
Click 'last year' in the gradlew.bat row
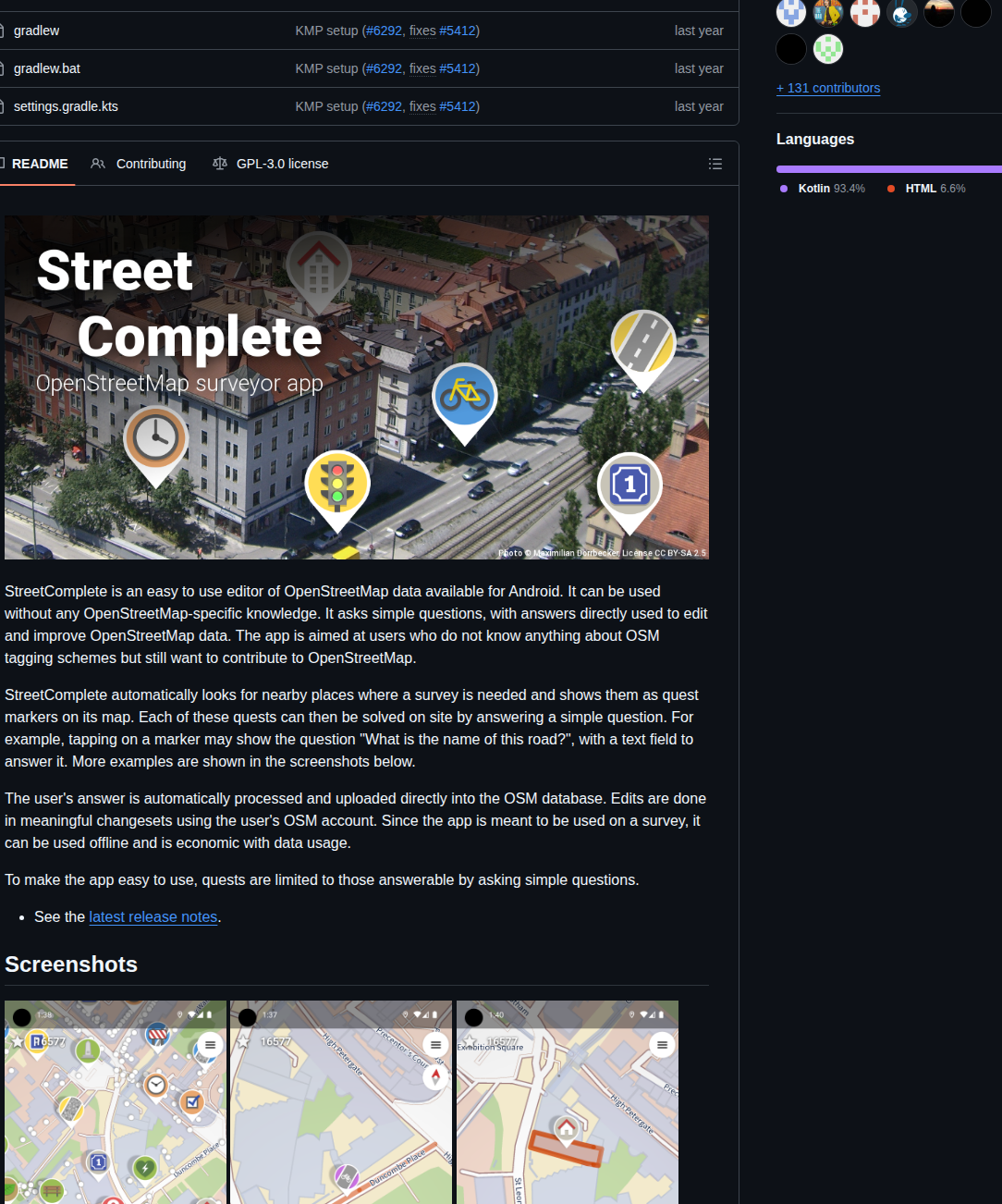coord(699,68)
